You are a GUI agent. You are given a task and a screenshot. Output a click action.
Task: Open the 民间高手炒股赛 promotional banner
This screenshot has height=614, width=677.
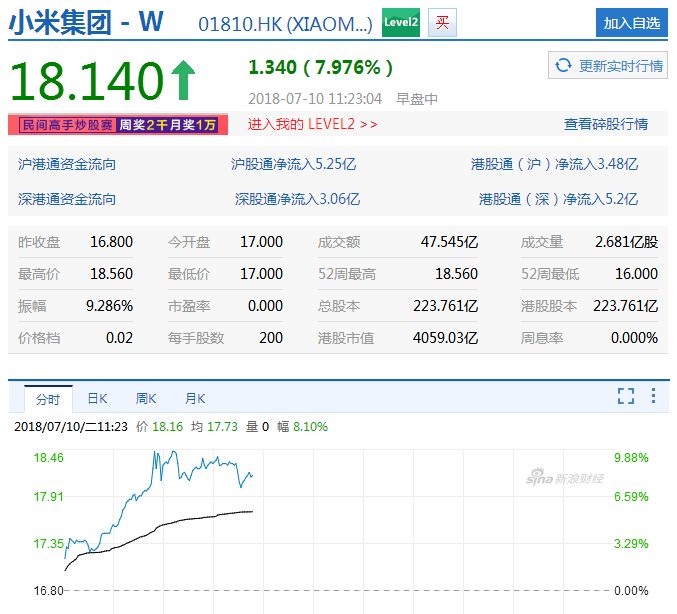(x=118, y=125)
